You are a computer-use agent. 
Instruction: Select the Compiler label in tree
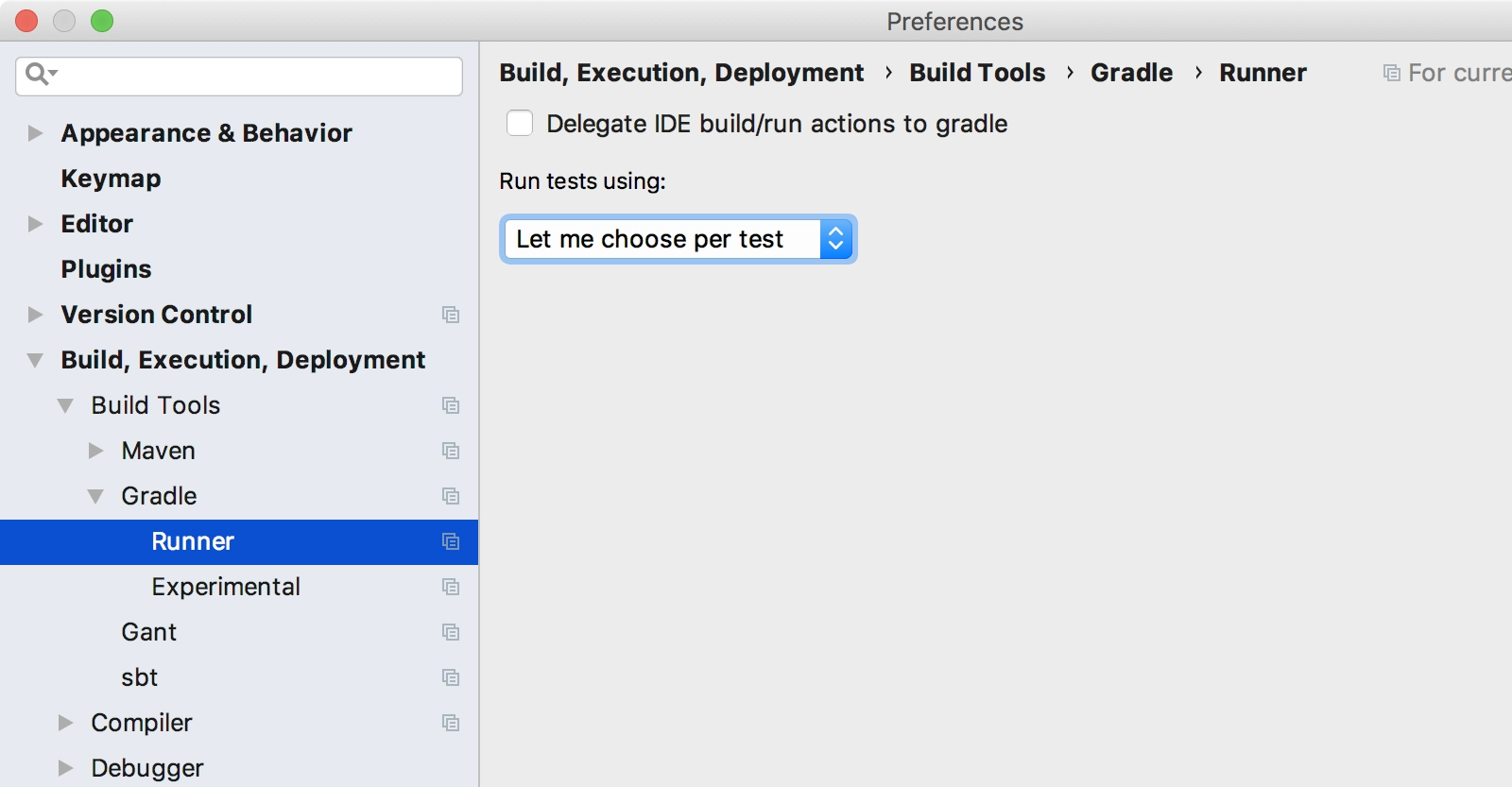coord(141,723)
